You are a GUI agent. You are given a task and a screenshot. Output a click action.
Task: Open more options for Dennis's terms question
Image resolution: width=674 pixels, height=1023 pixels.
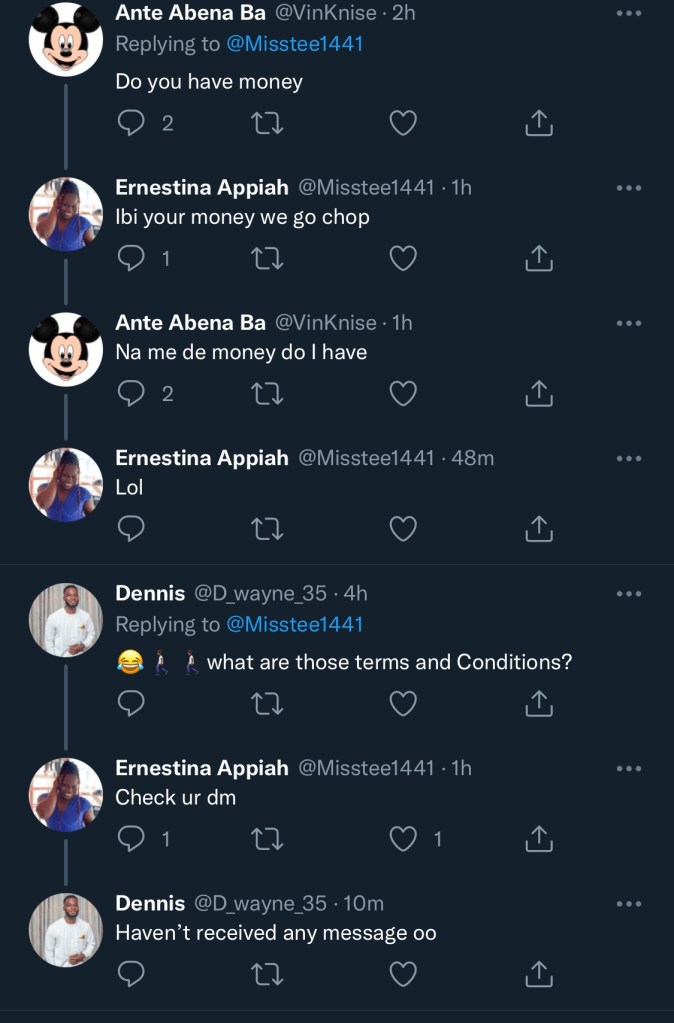coord(628,593)
